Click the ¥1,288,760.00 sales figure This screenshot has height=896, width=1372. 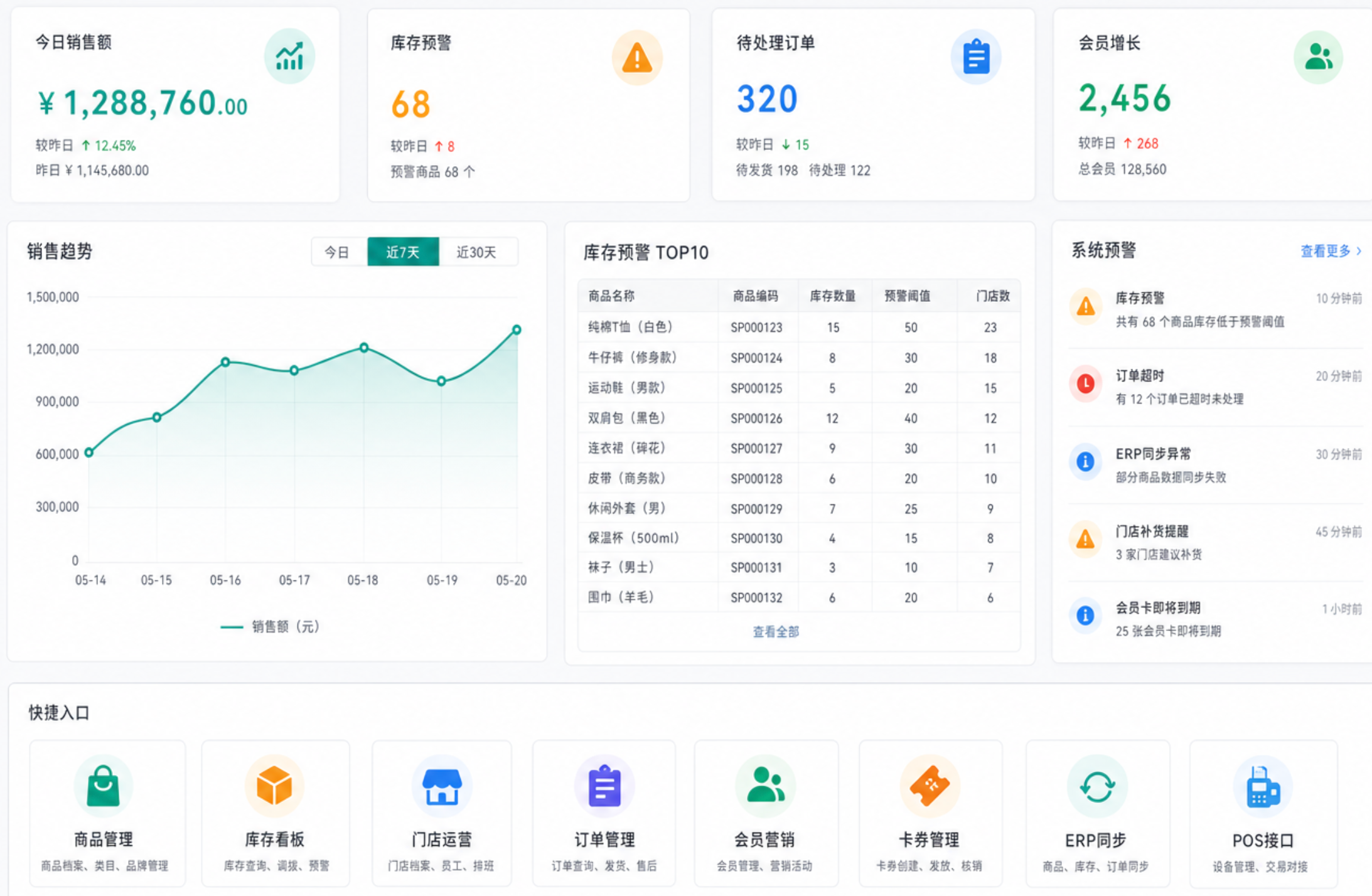click(x=142, y=104)
